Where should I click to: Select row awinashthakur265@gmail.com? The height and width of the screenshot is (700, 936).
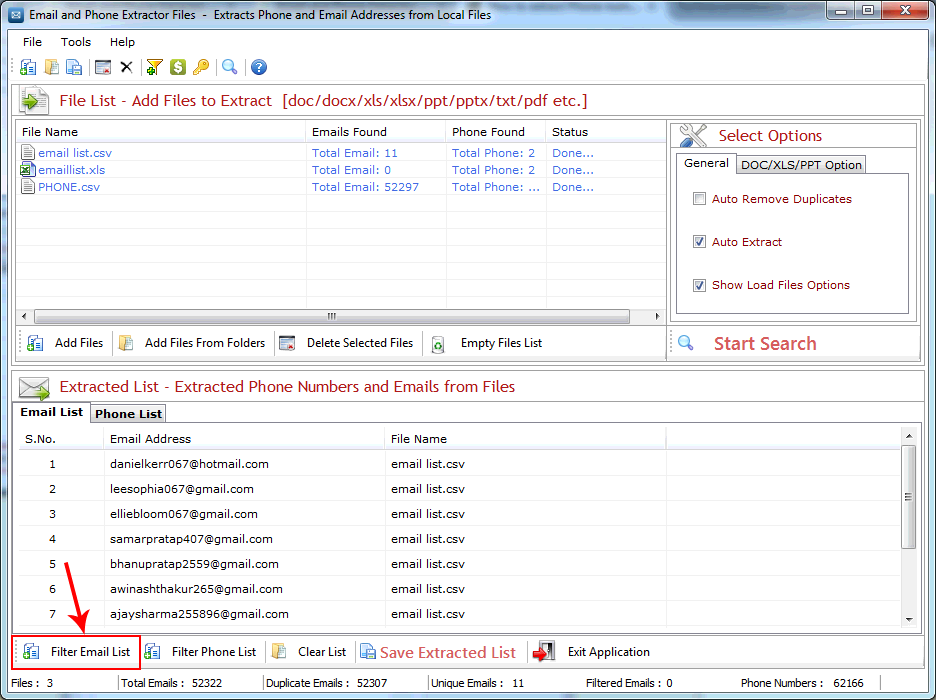458,589
